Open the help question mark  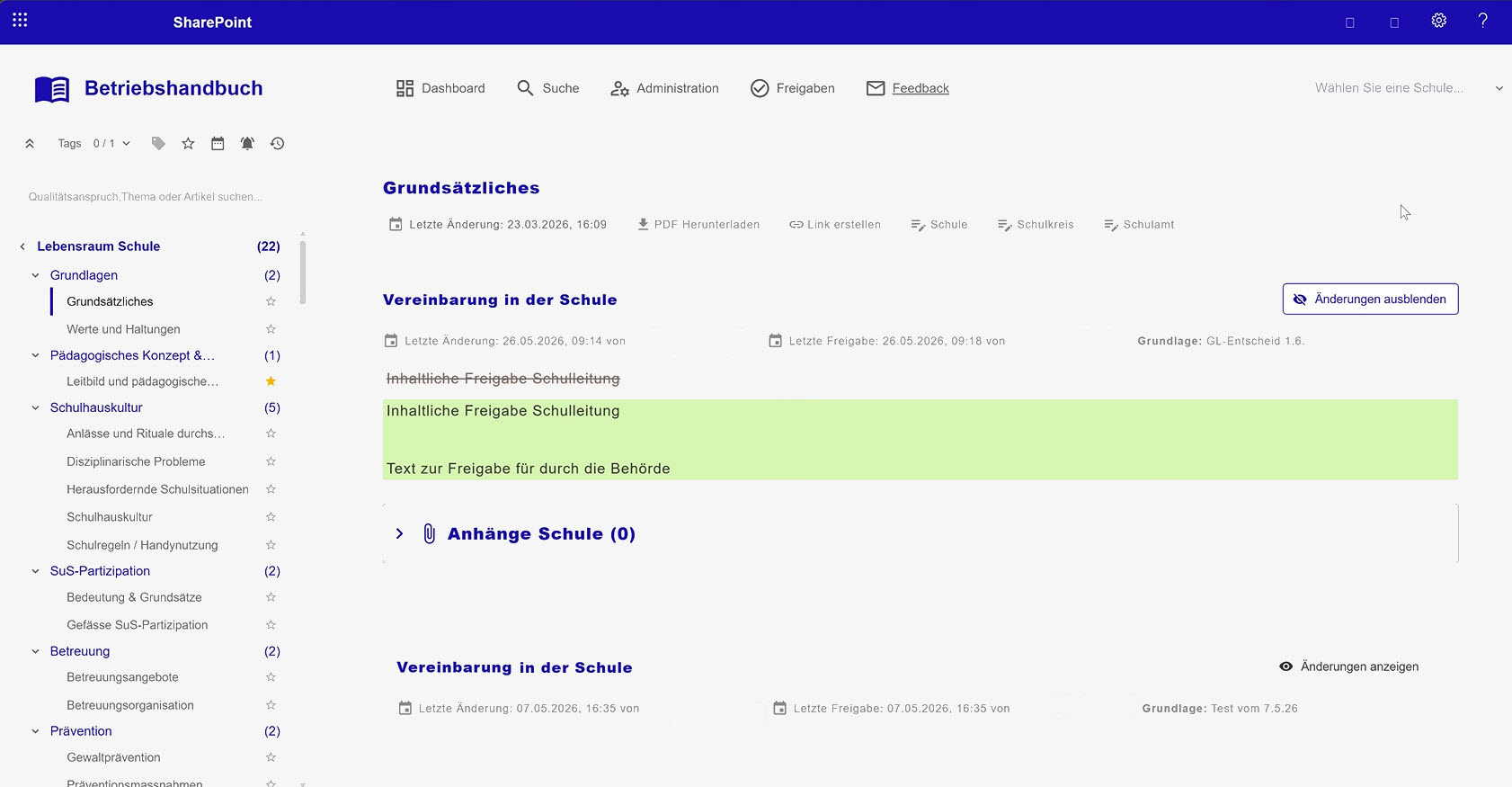1483,21
